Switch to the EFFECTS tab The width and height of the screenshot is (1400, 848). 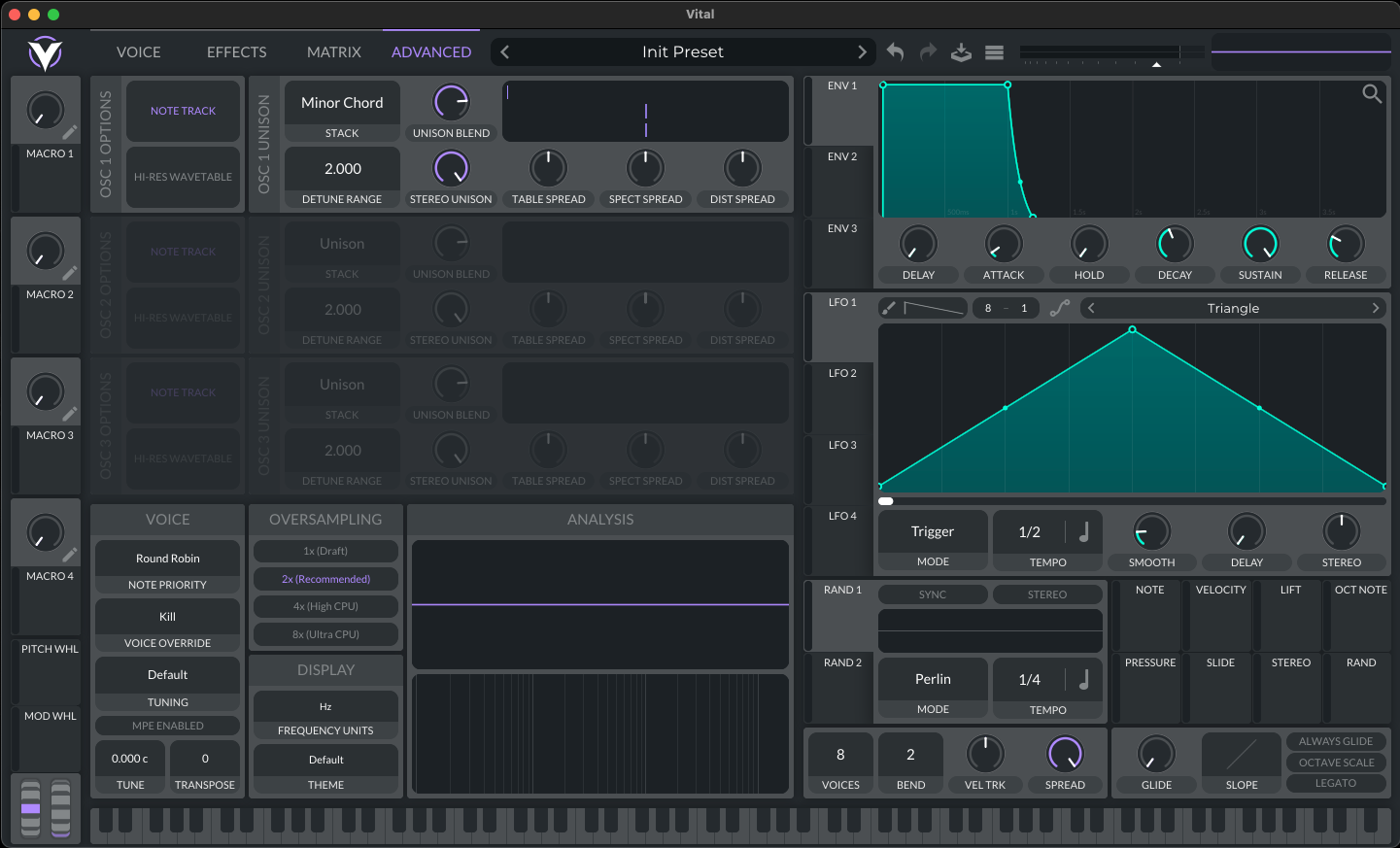[236, 52]
